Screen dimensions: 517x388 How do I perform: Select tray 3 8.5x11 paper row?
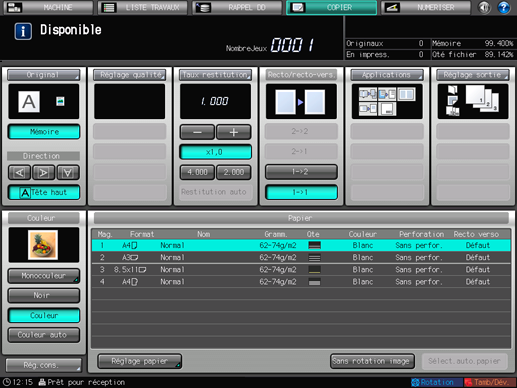[x=301, y=270]
